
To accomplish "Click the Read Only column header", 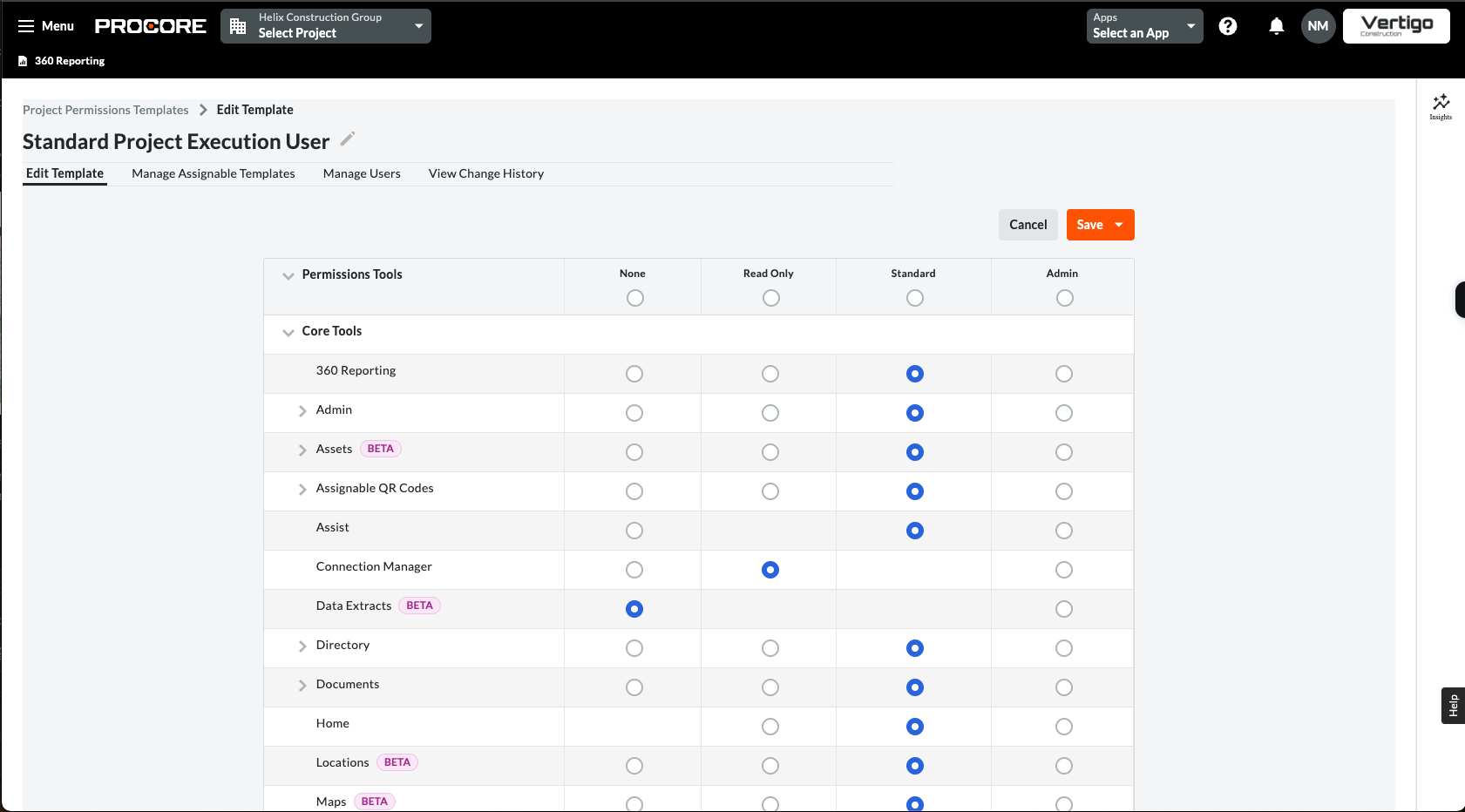I will tap(769, 274).
